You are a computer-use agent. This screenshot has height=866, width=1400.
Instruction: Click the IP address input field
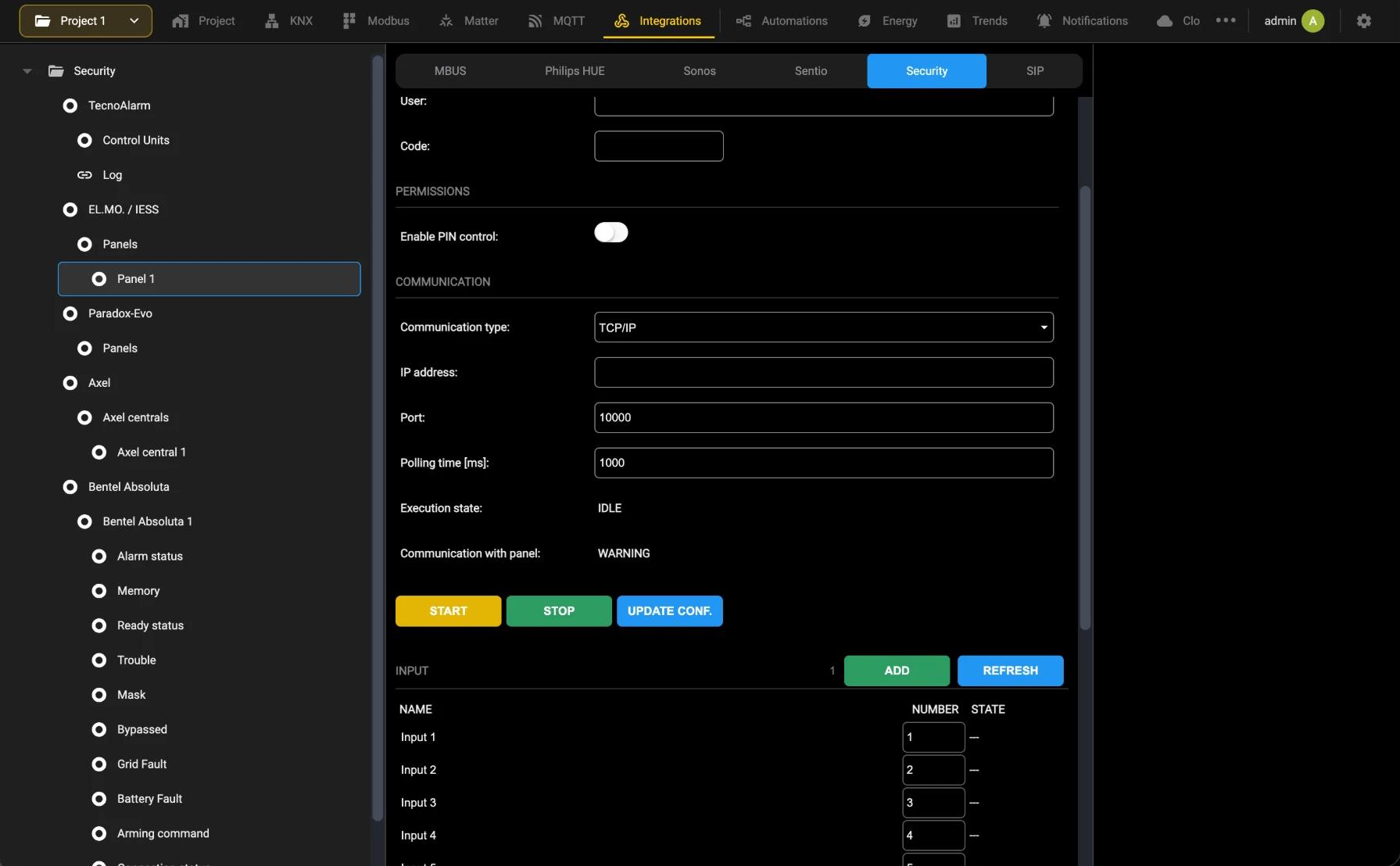click(x=824, y=373)
